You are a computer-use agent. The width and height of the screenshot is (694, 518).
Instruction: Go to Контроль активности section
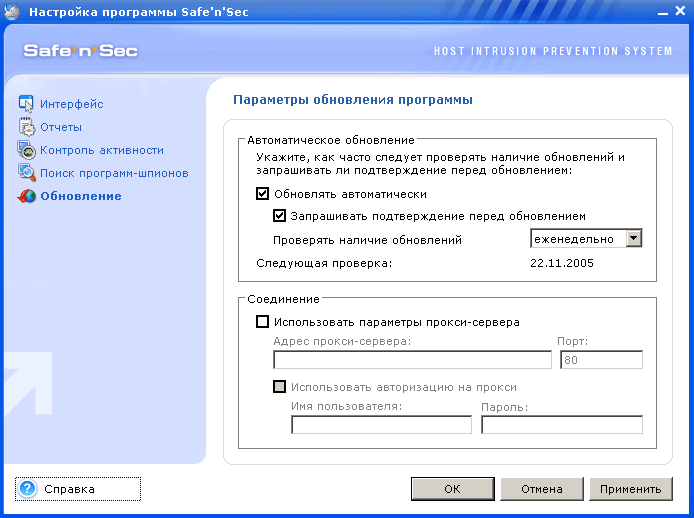[x=102, y=150]
